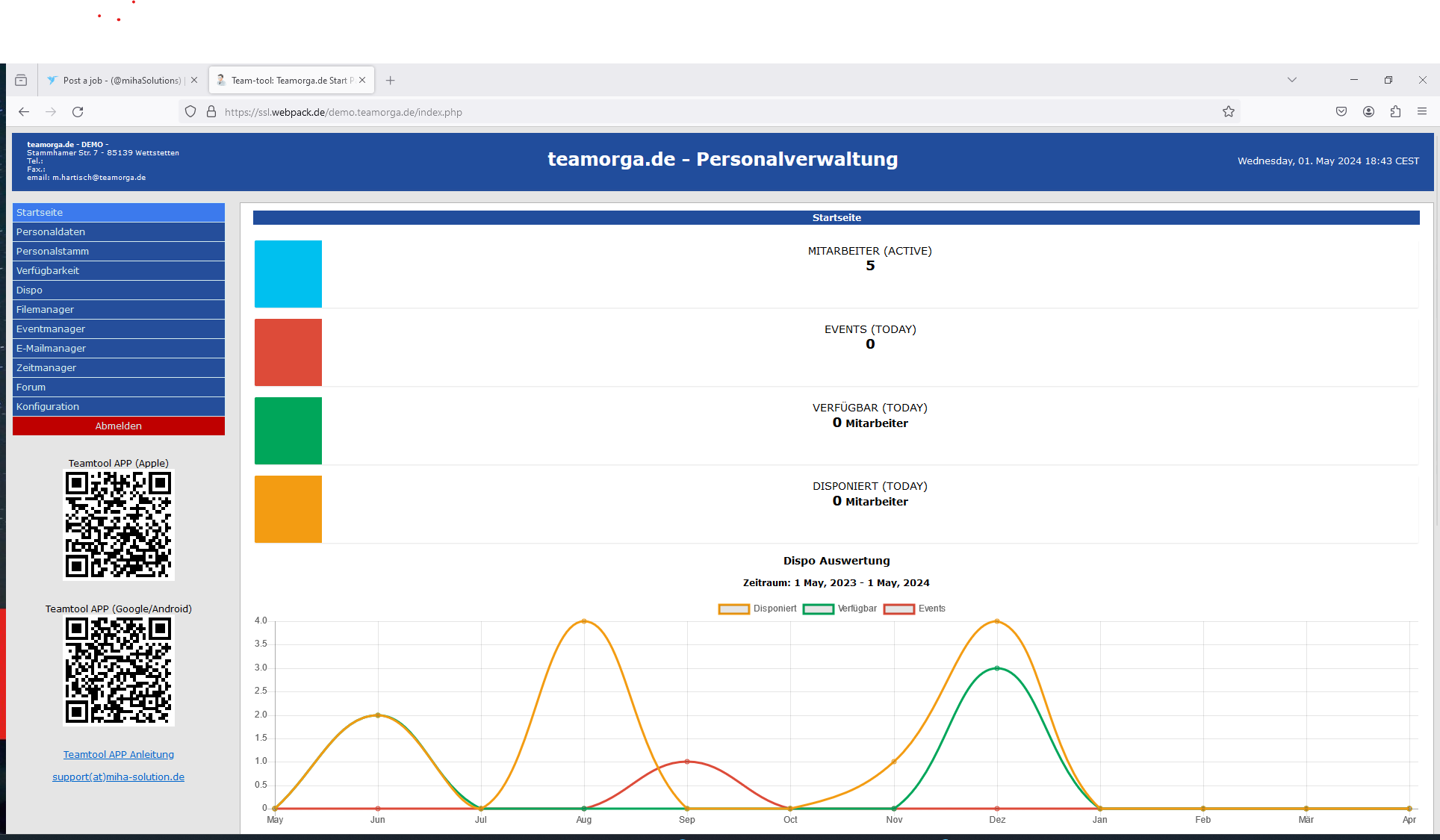Open the Firefox account icon
Screen dimensions: 1440x840
pyautogui.click(x=1368, y=112)
